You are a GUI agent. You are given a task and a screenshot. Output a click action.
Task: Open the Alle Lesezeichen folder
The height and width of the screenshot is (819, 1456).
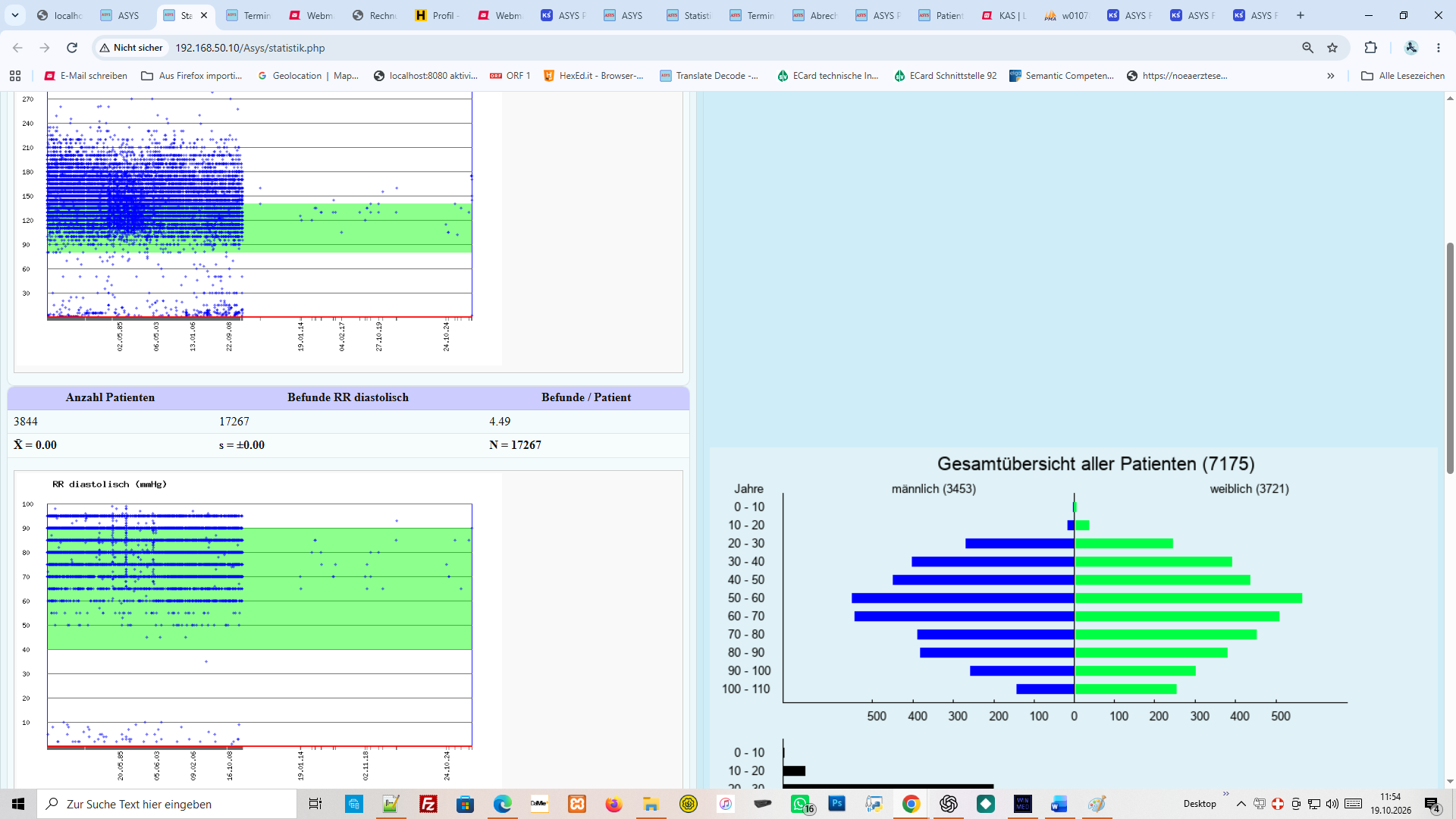[1403, 76]
